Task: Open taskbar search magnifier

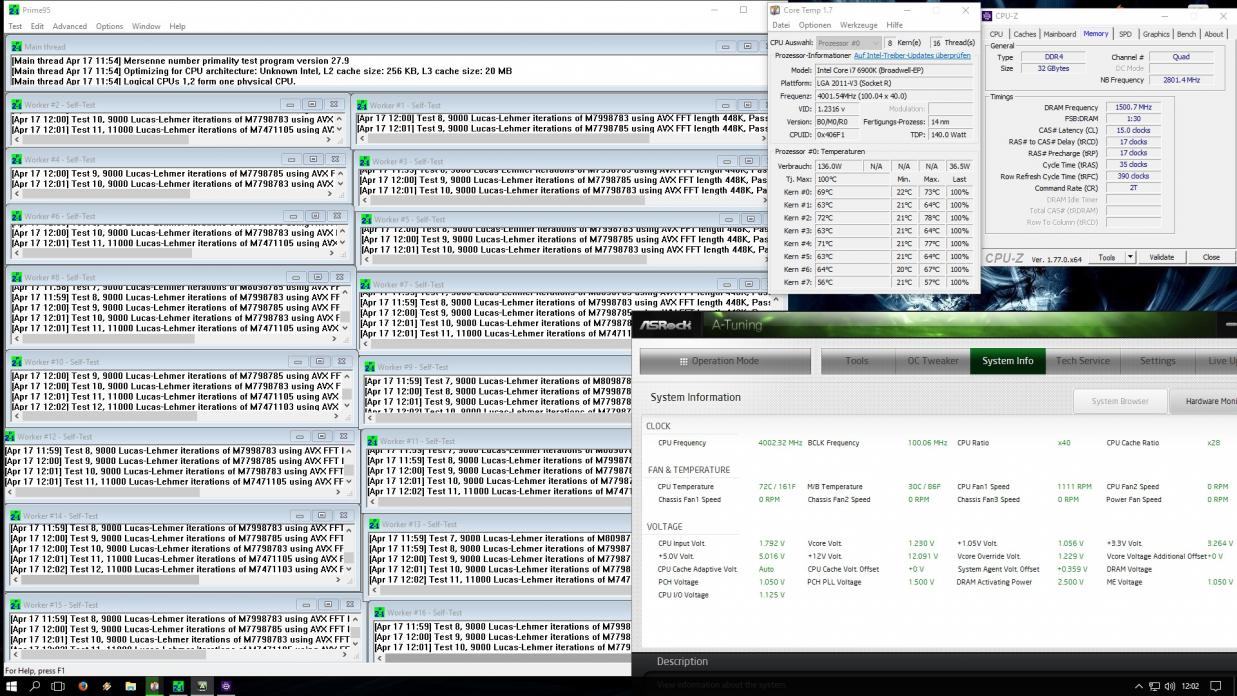Action: point(35,686)
